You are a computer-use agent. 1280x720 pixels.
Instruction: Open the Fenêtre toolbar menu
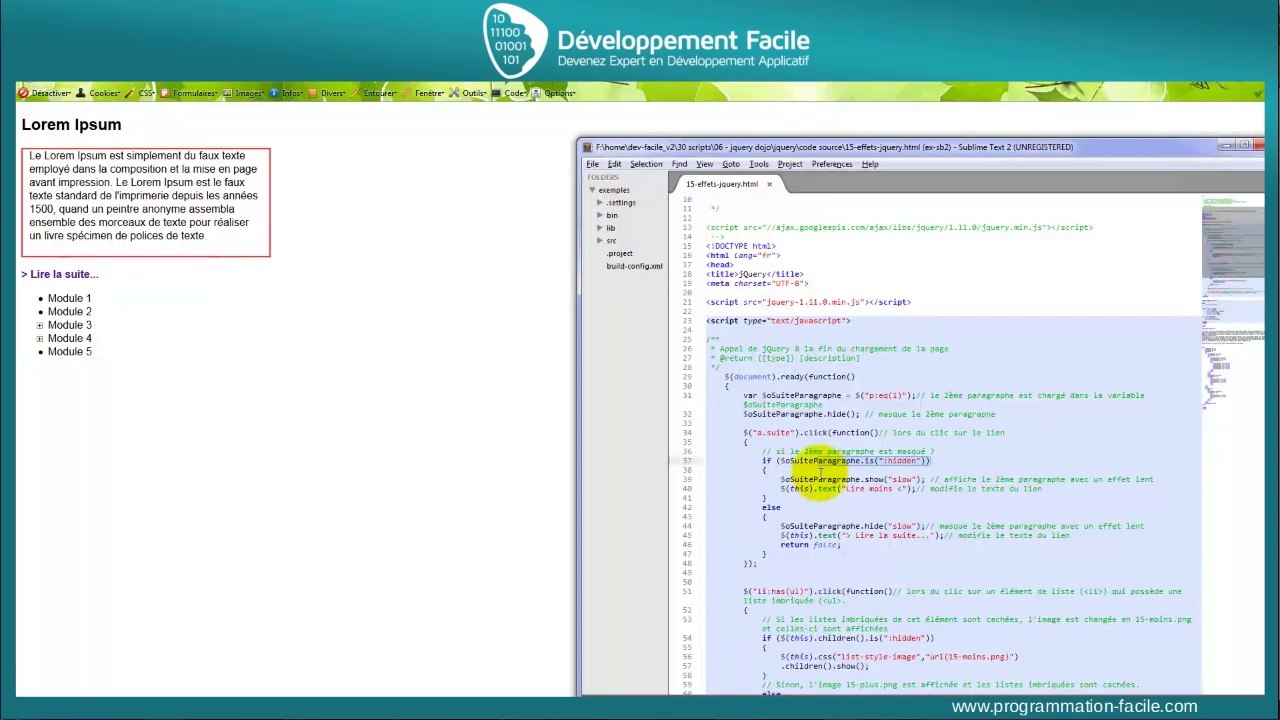(424, 93)
